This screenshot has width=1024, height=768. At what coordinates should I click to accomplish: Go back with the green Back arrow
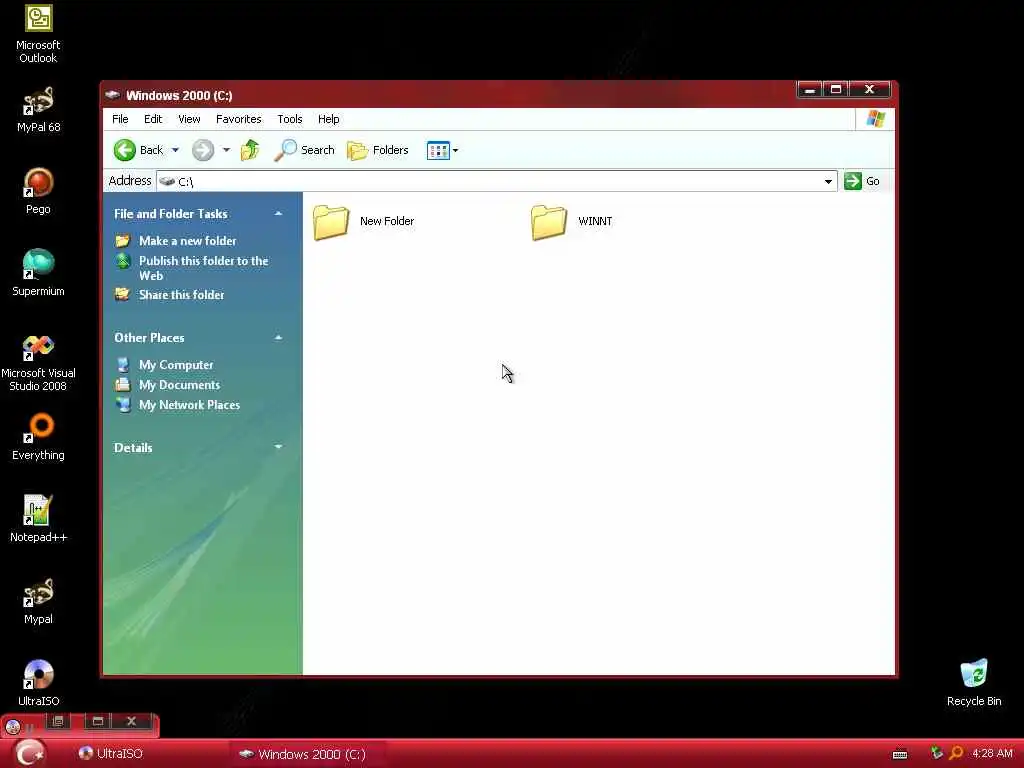(x=138, y=150)
